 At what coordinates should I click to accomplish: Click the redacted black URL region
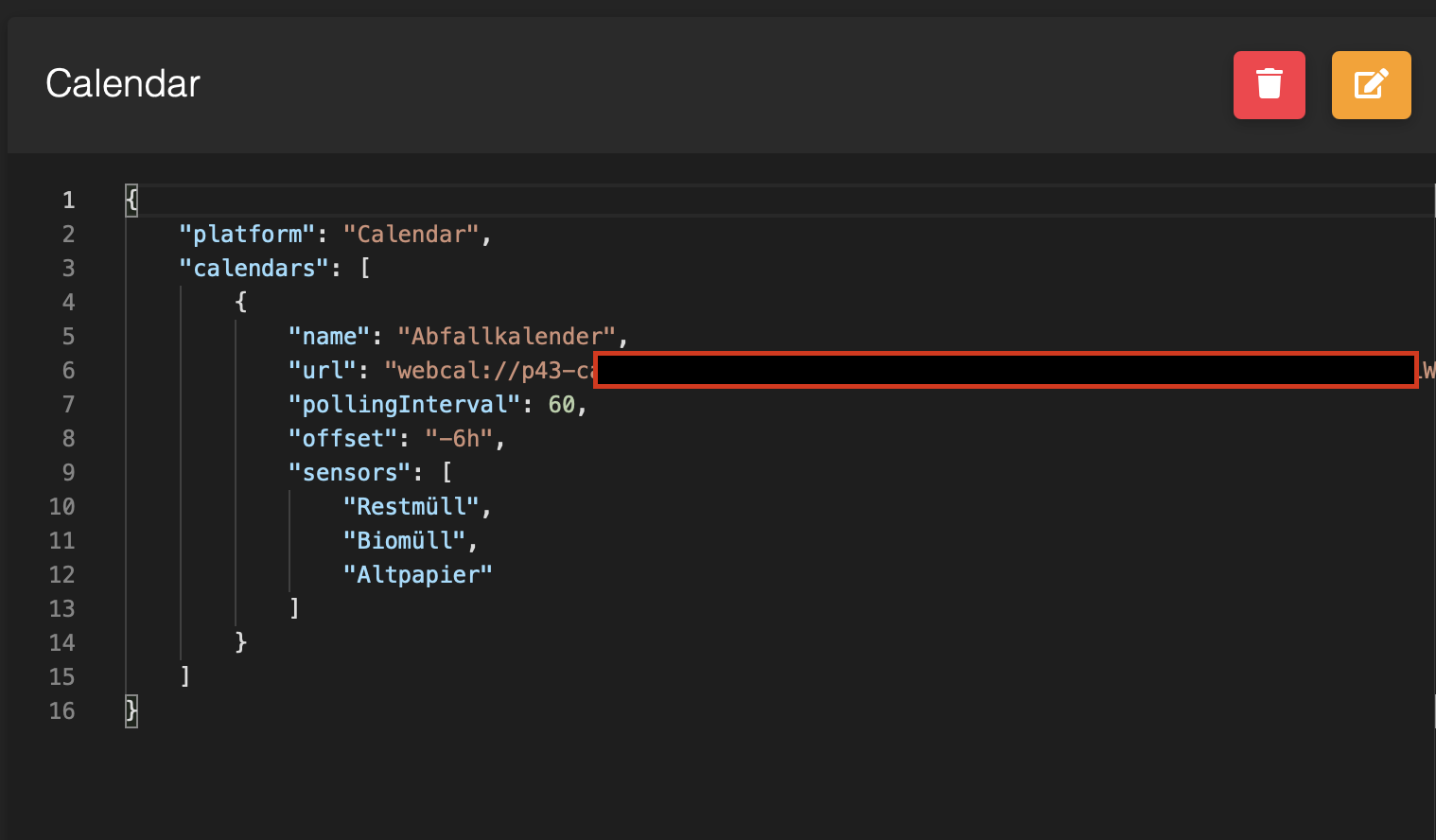tap(1005, 371)
